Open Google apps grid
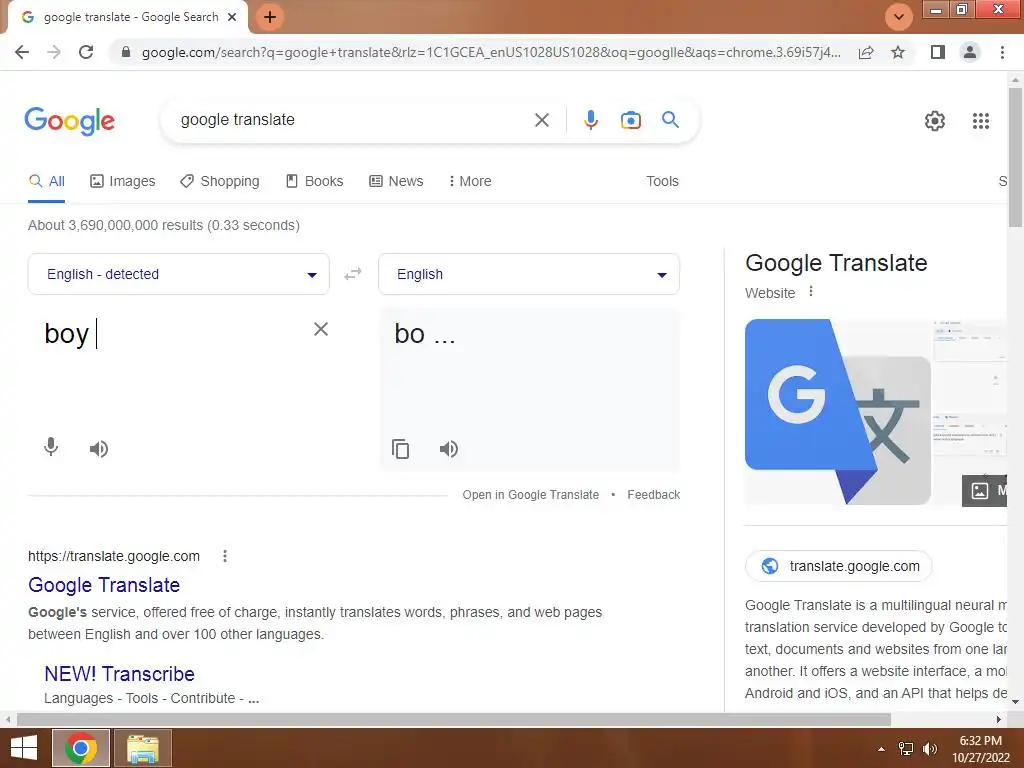 981,121
